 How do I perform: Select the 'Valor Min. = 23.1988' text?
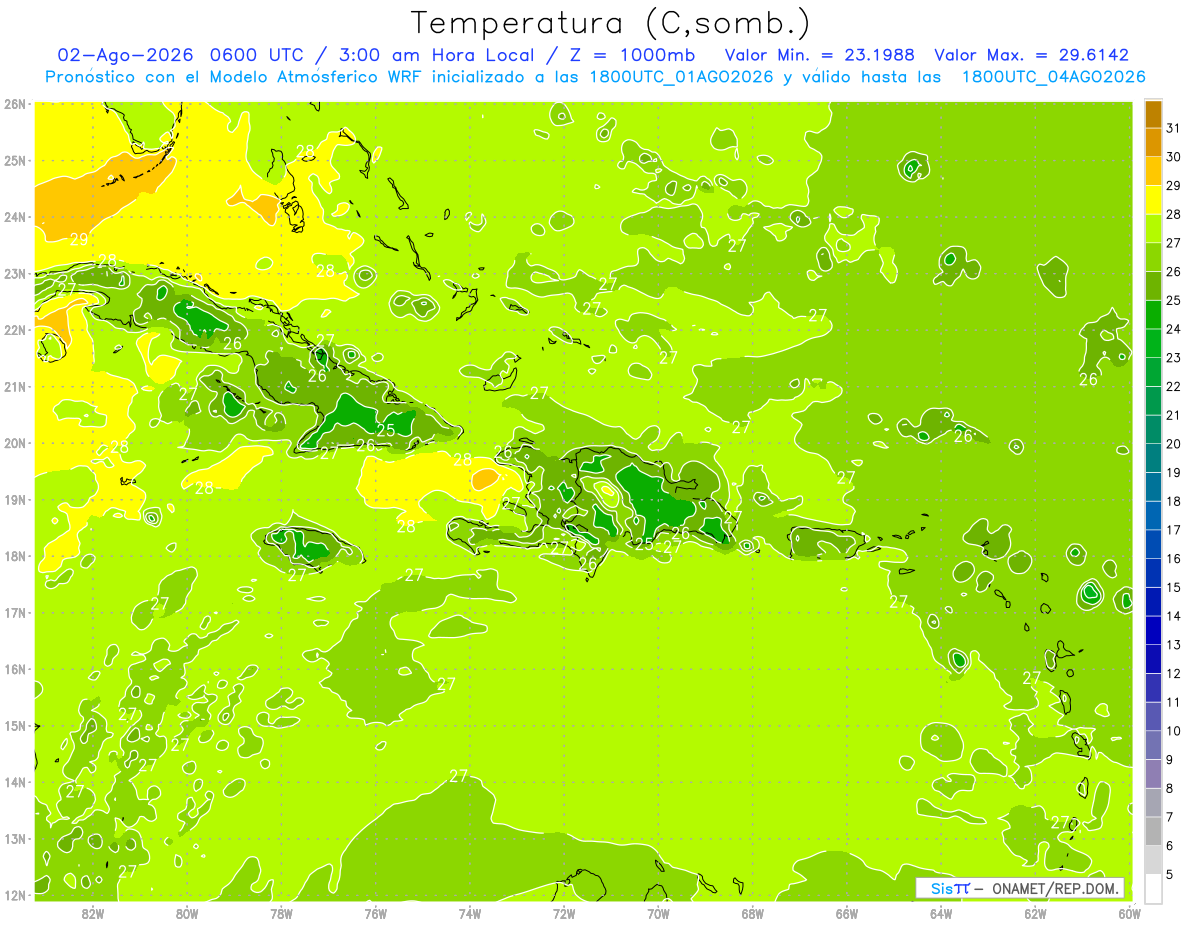[820, 55]
